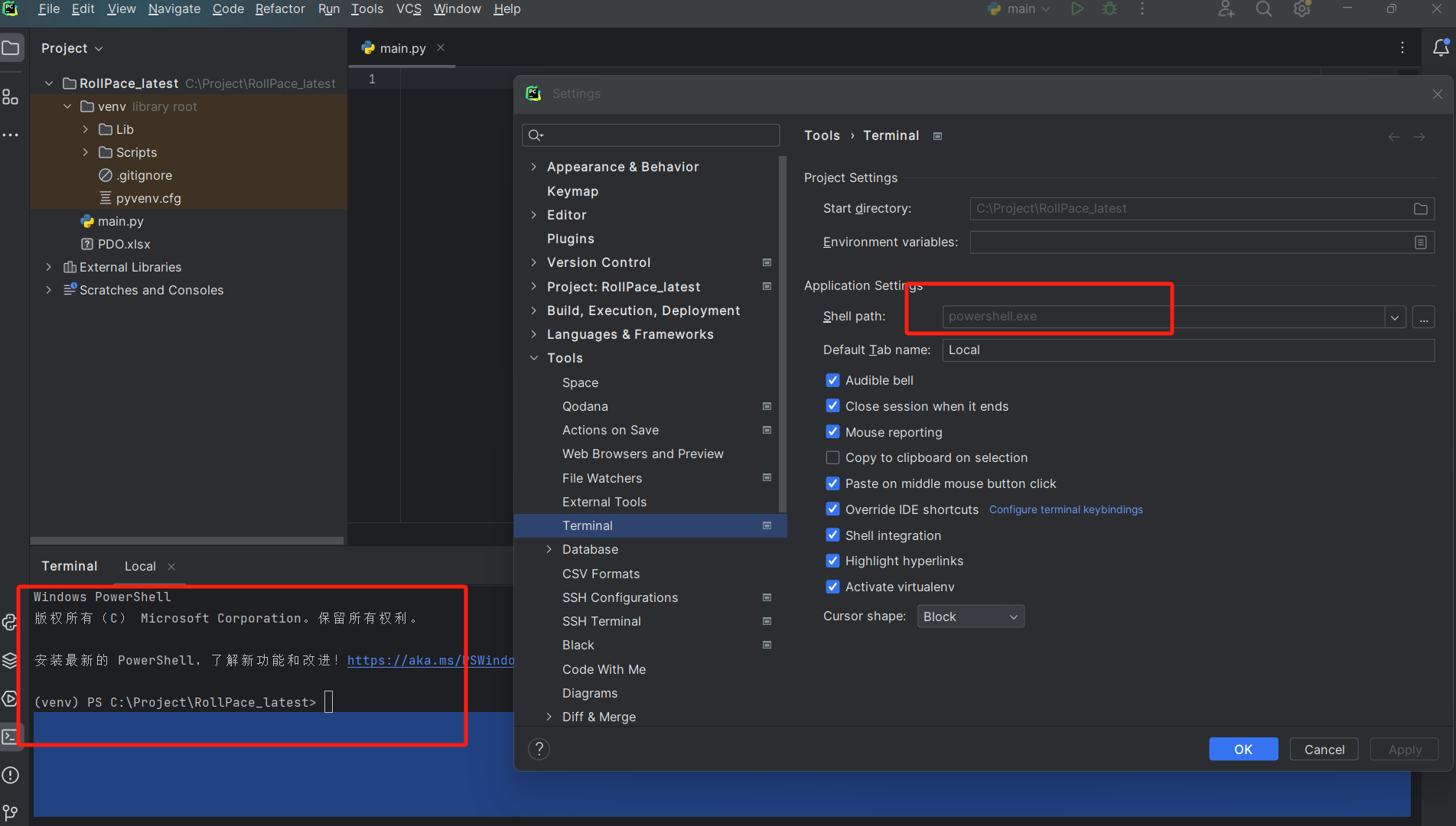1456x826 pixels.
Task: Apply the Settings changes
Action: (1404, 749)
